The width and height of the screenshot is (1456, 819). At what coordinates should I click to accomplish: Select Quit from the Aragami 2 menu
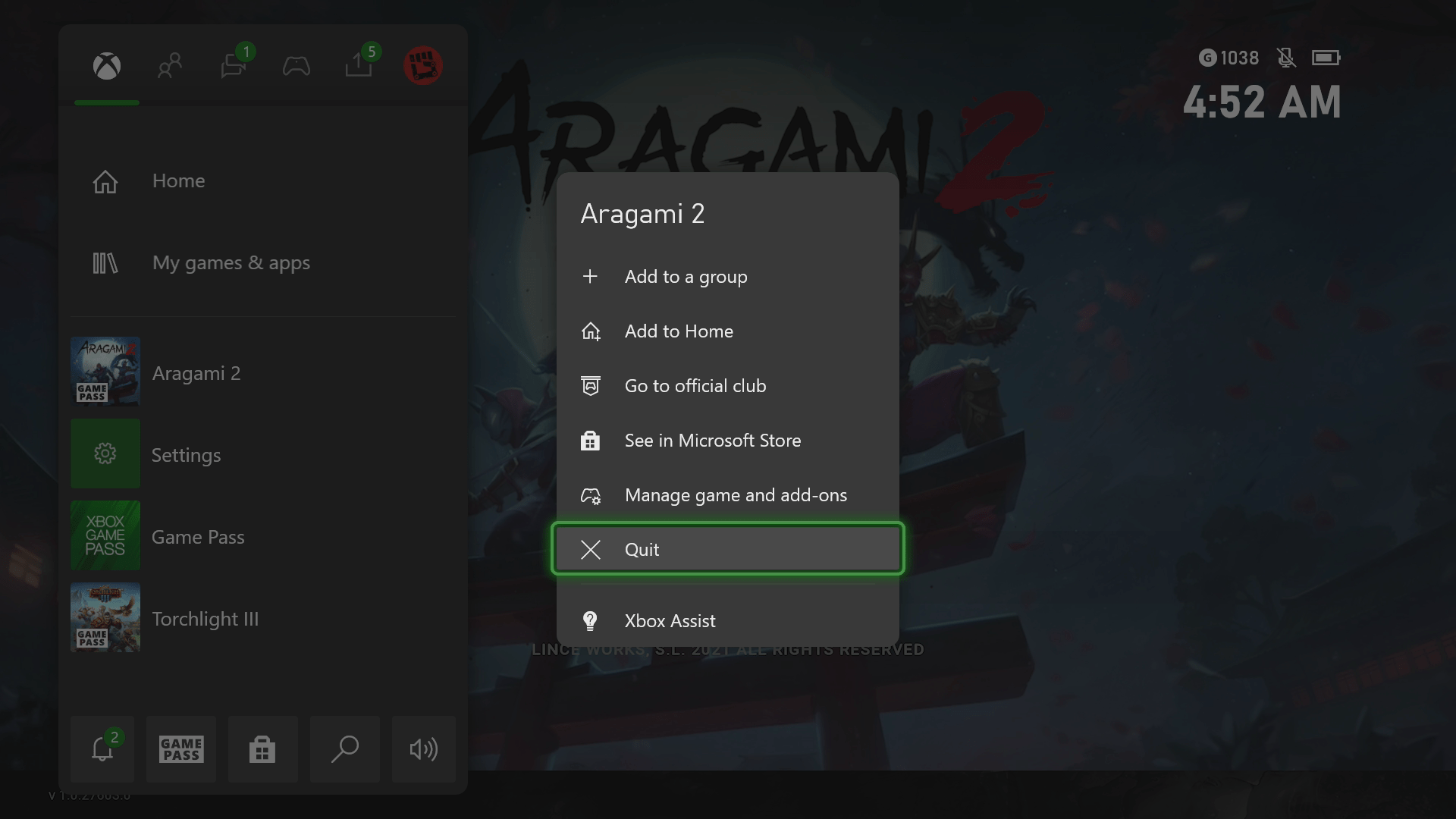pyautogui.click(x=726, y=549)
